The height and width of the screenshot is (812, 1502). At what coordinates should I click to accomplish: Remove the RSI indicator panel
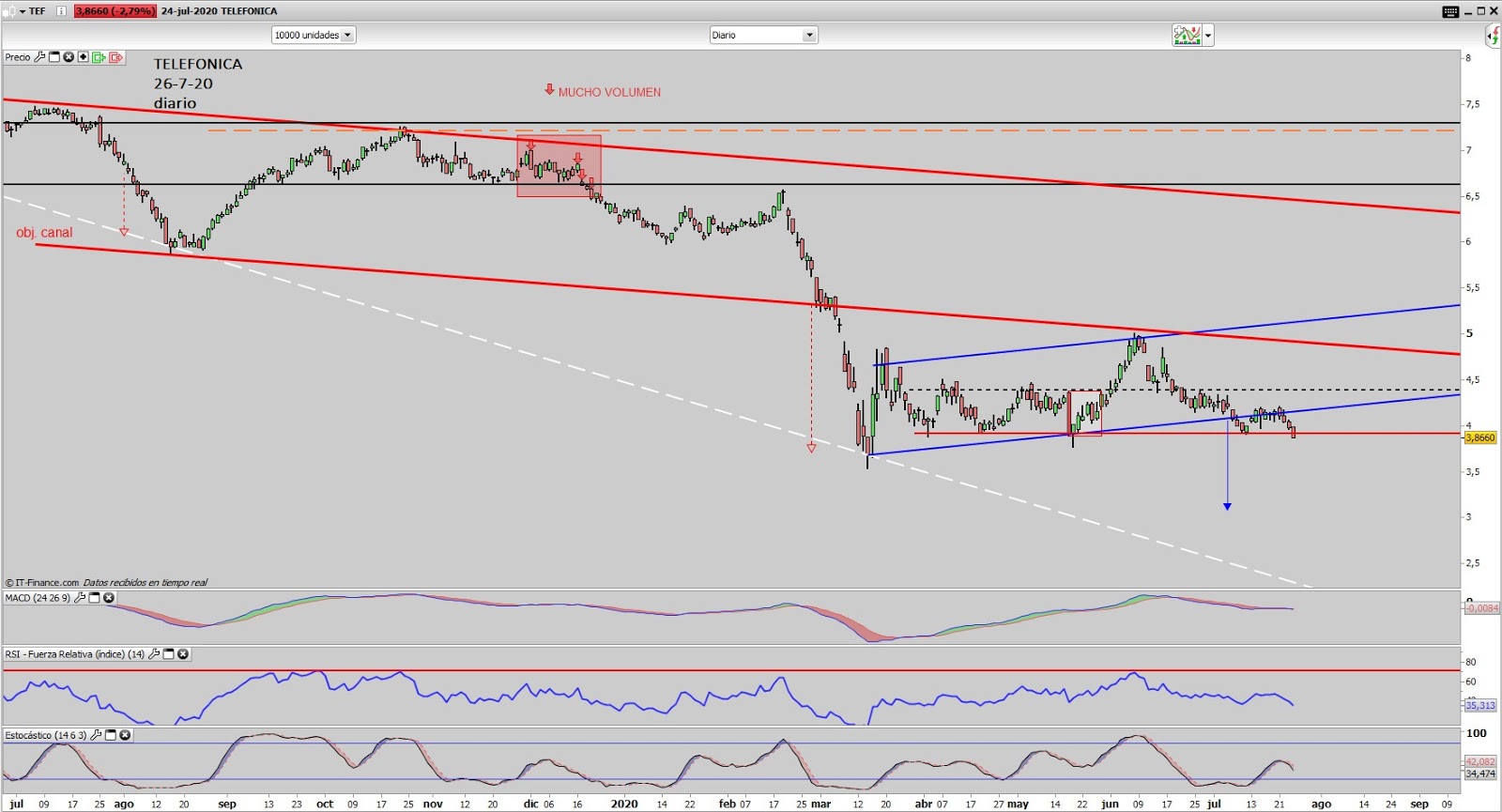183,653
